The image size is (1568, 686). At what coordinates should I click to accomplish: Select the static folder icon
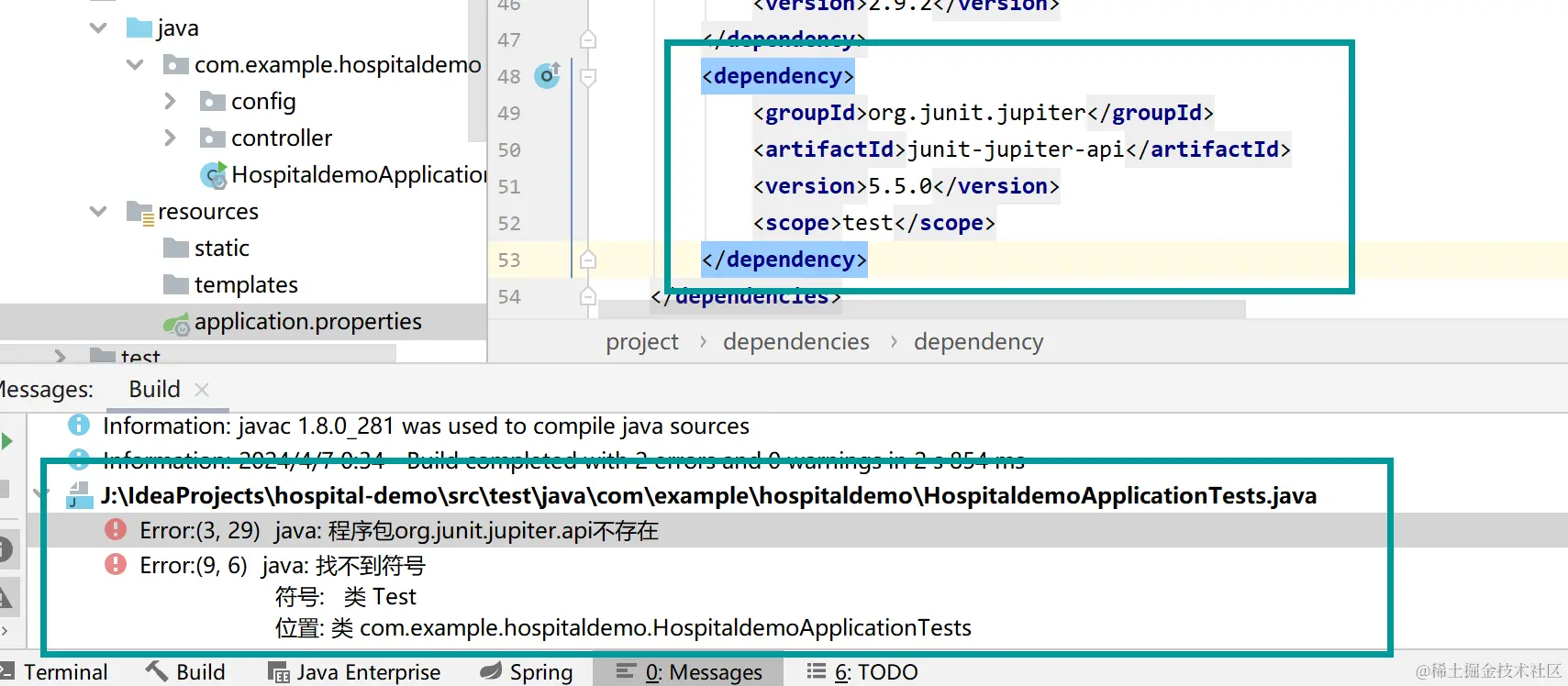coord(175,249)
